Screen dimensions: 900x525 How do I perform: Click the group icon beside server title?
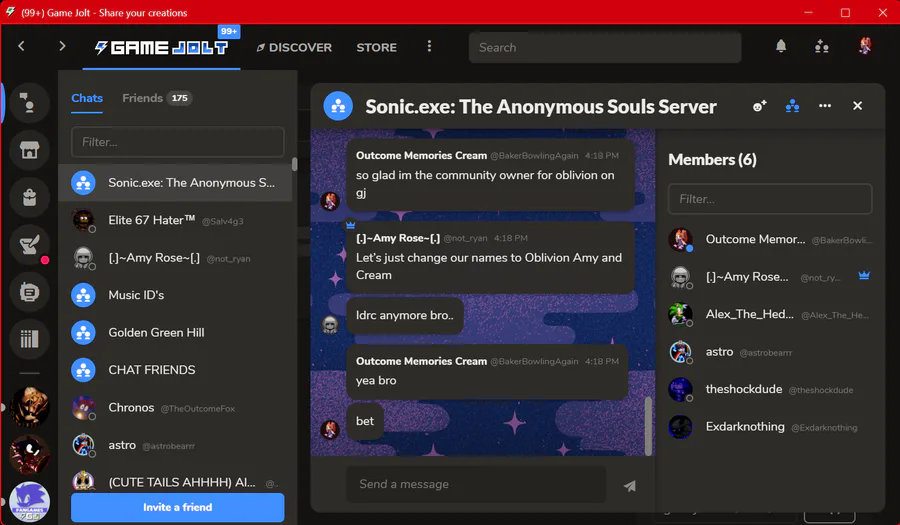click(x=338, y=106)
